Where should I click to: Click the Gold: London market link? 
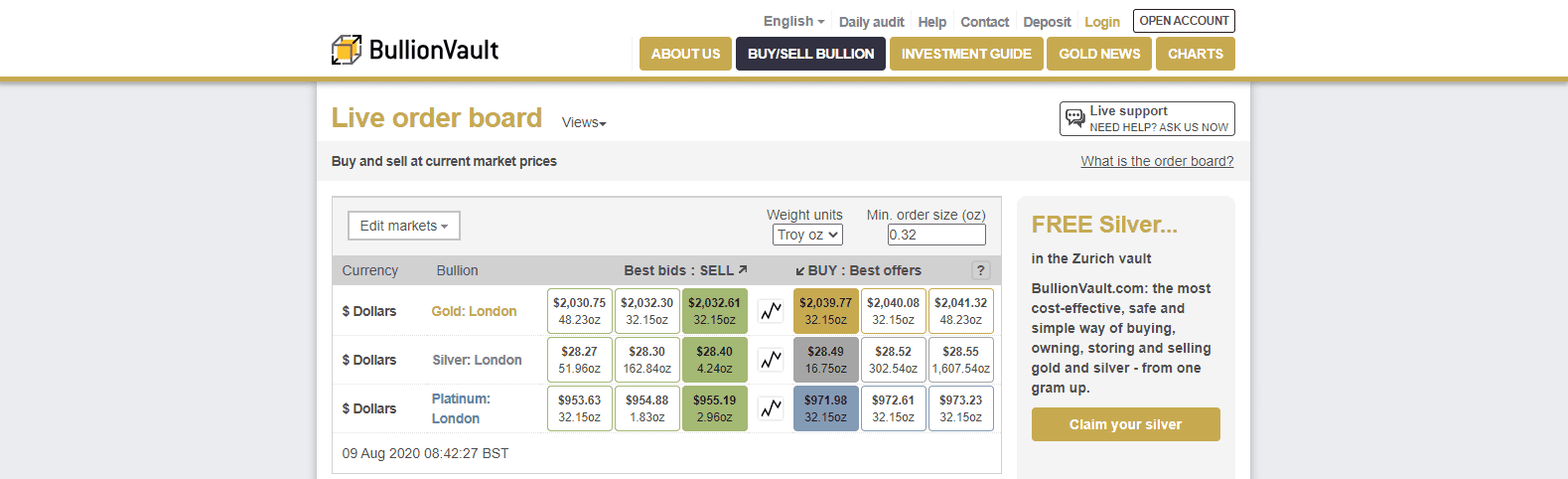point(474,311)
